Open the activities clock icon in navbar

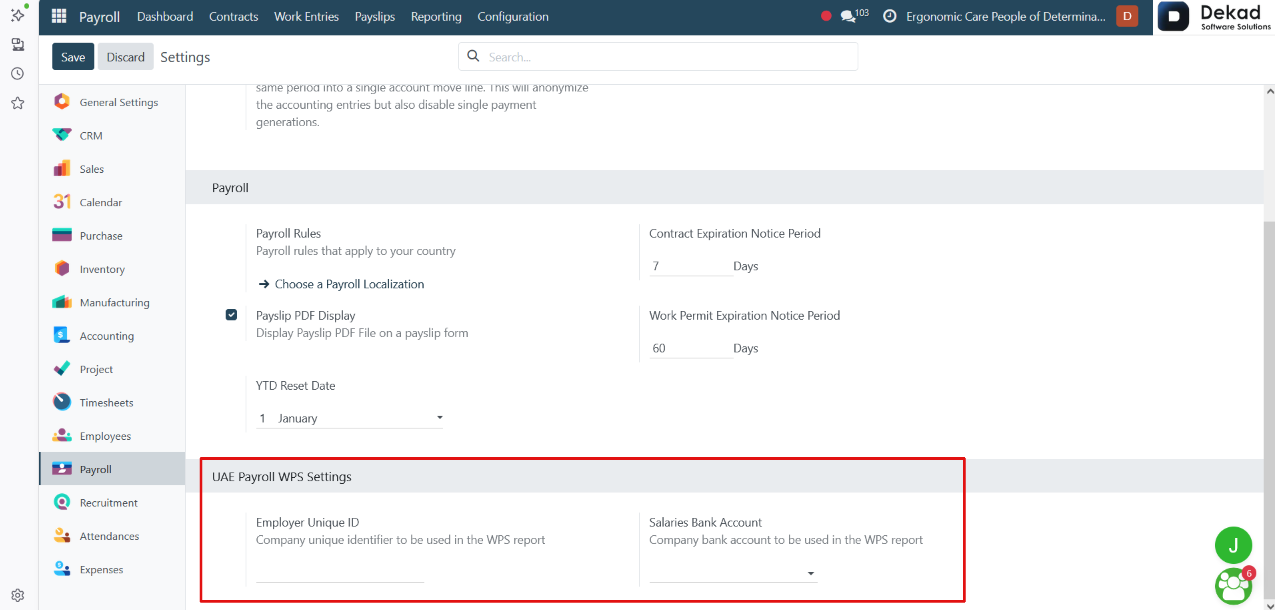click(889, 17)
